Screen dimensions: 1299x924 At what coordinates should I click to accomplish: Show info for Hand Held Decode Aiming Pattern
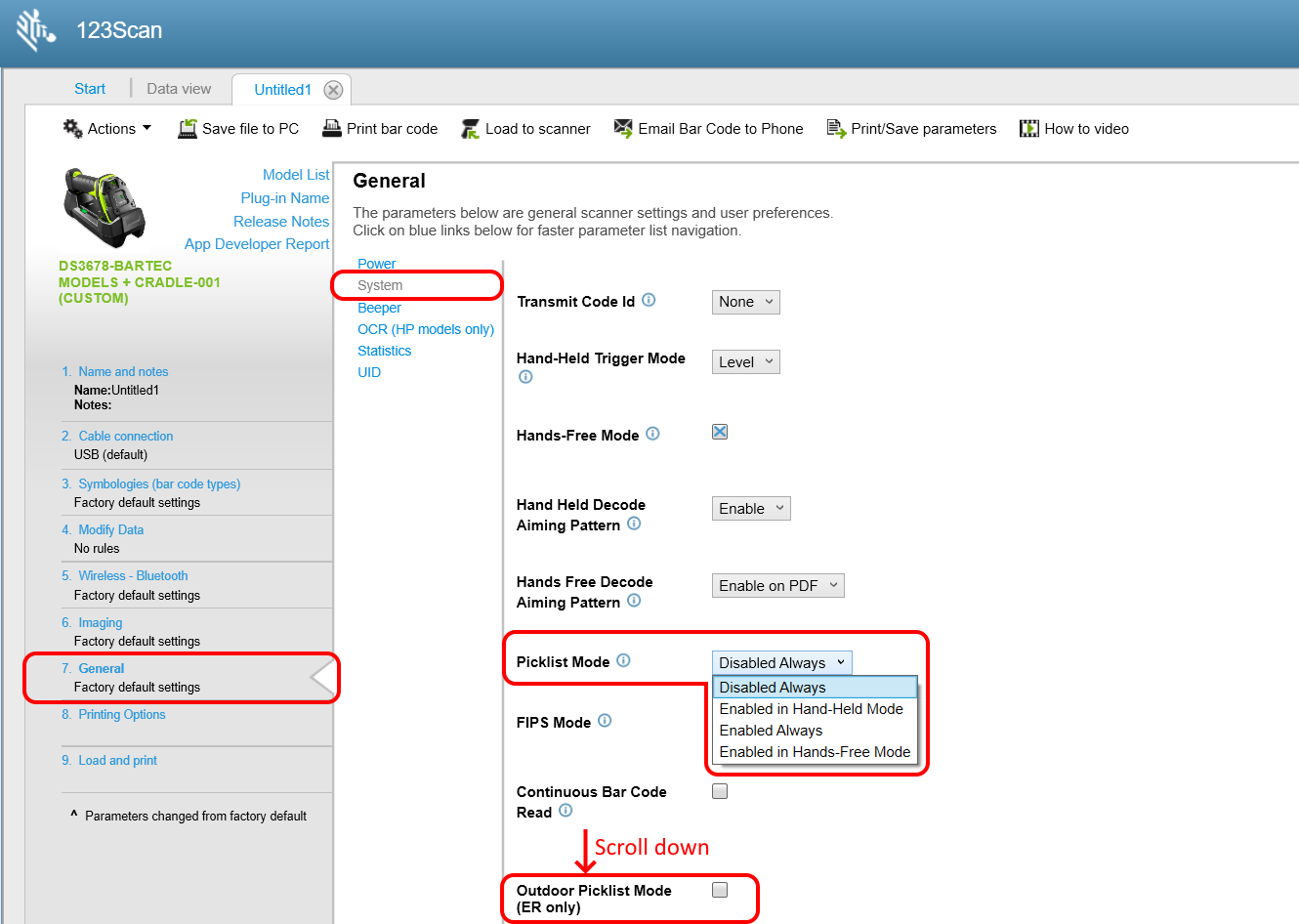[634, 524]
